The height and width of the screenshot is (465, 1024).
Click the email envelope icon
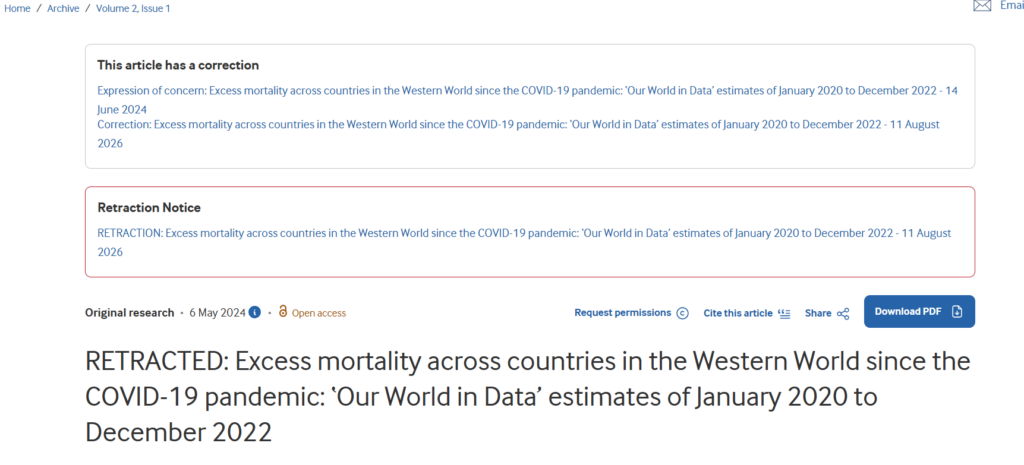(x=982, y=6)
